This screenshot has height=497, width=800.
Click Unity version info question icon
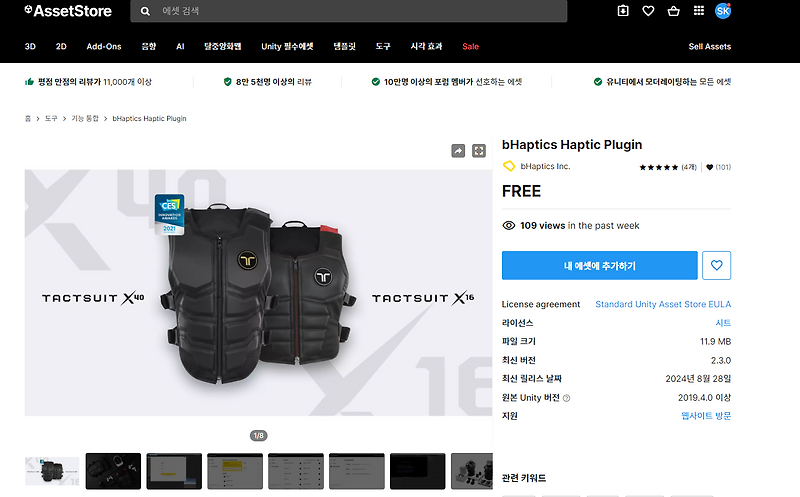click(566, 398)
